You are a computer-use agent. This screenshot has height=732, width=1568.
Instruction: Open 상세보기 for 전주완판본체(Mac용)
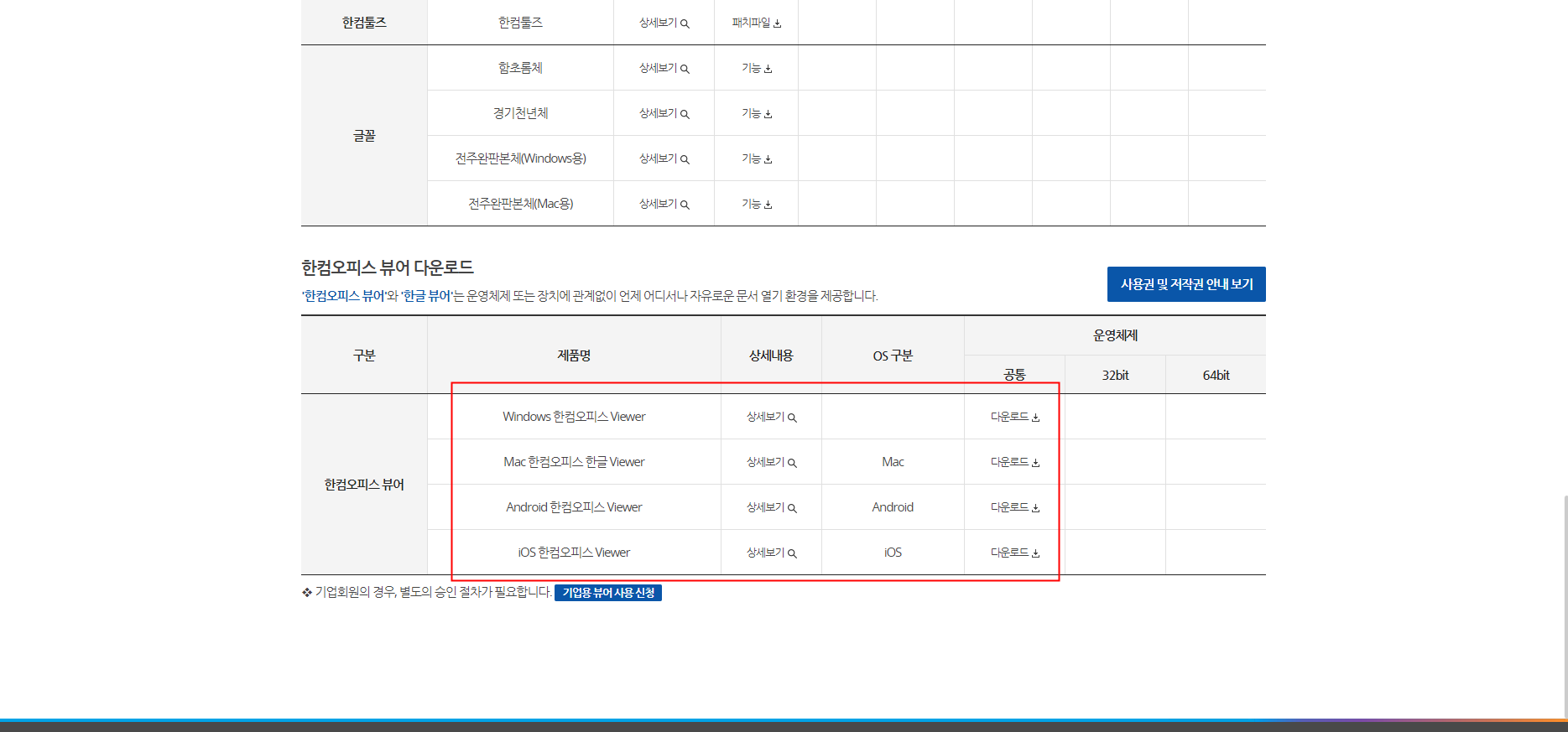[x=664, y=204]
